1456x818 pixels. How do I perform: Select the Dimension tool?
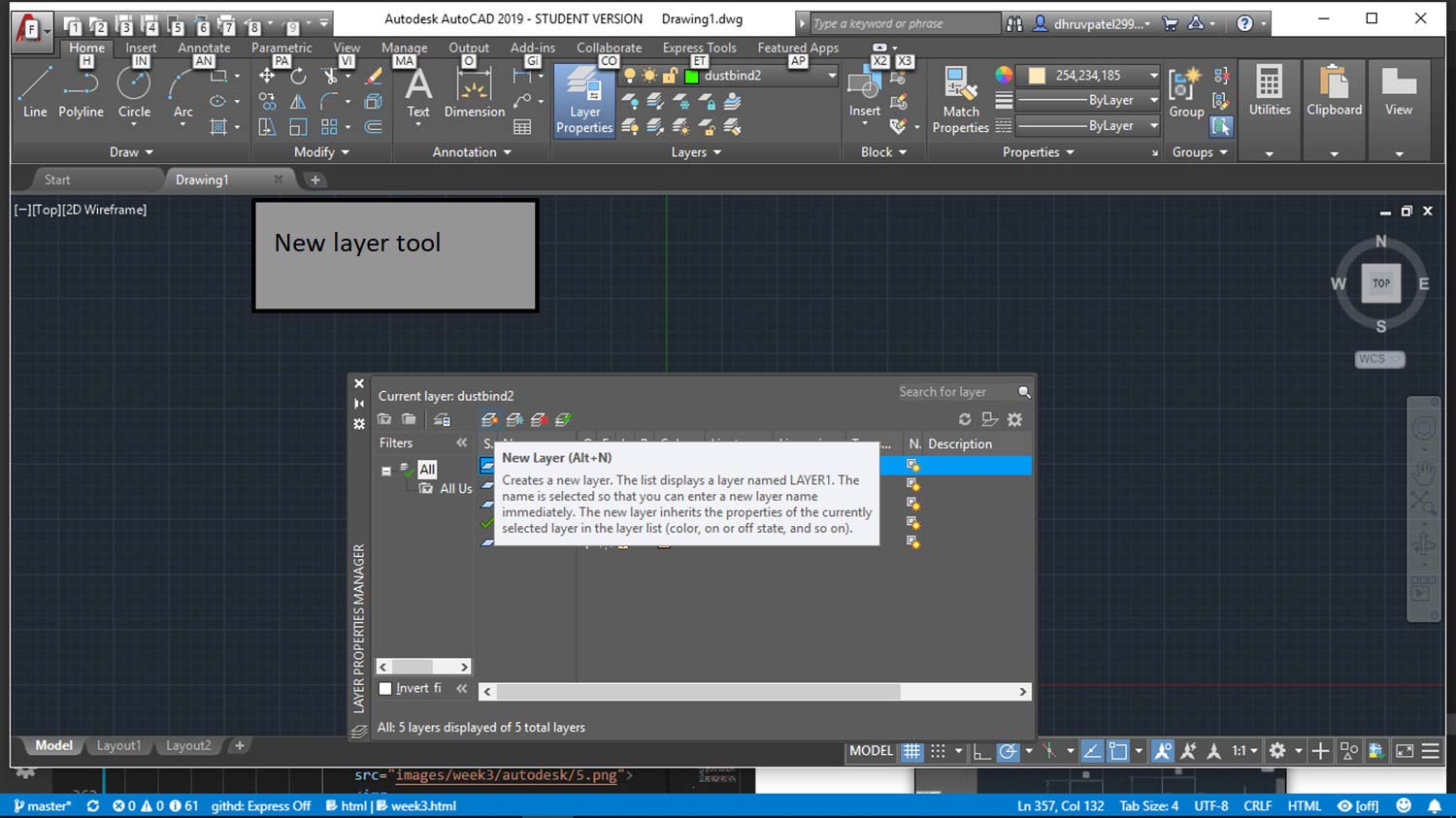coord(474,93)
